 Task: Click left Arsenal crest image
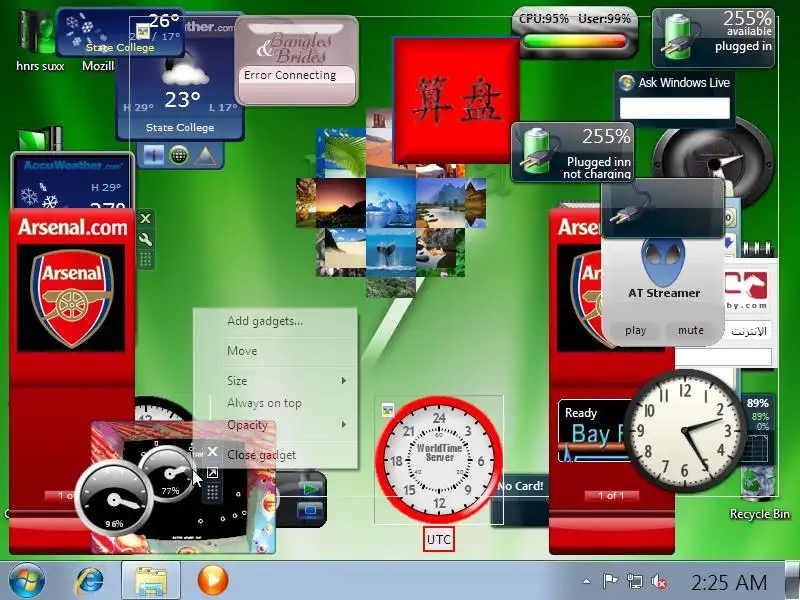tap(71, 298)
